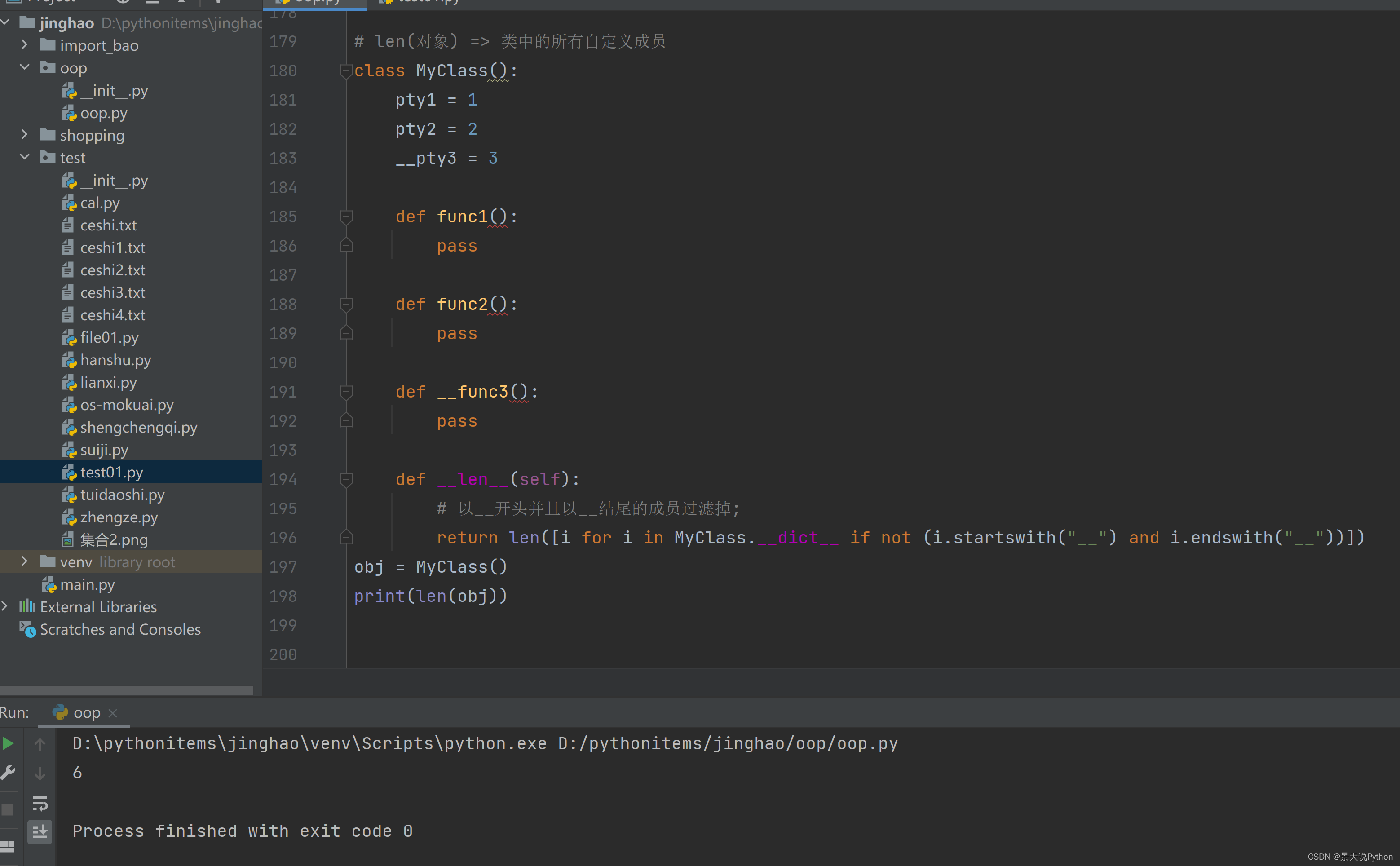Collapse the oop folder
The height and width of the screenshot is (866, 1400).
click(24, 67)
